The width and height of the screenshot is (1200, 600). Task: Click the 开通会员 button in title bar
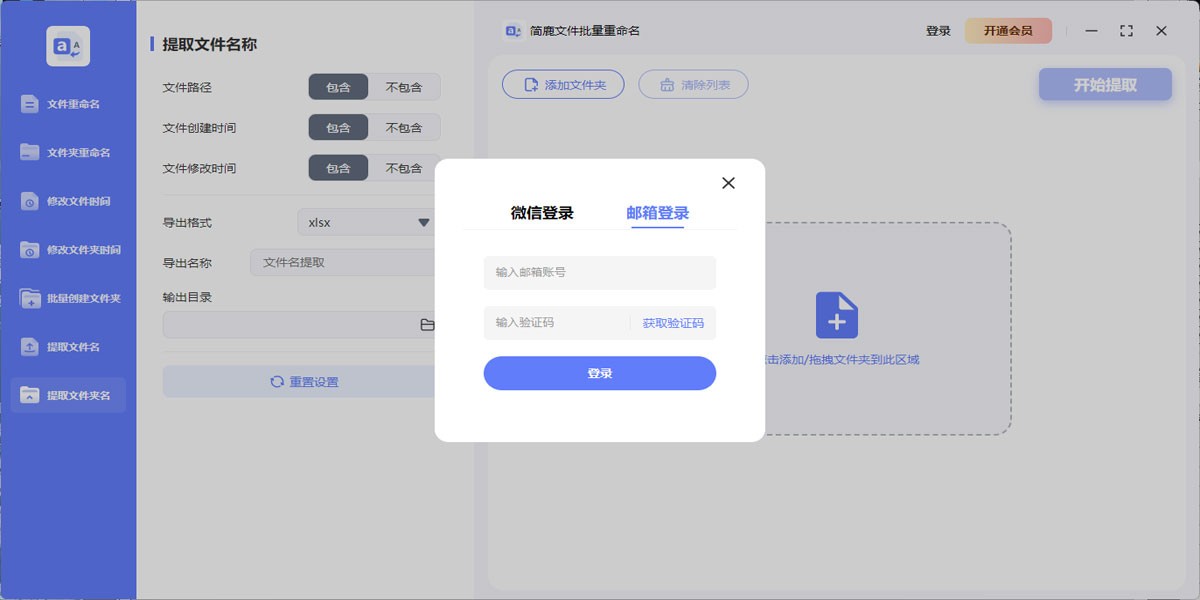(x=1007, y=31)
